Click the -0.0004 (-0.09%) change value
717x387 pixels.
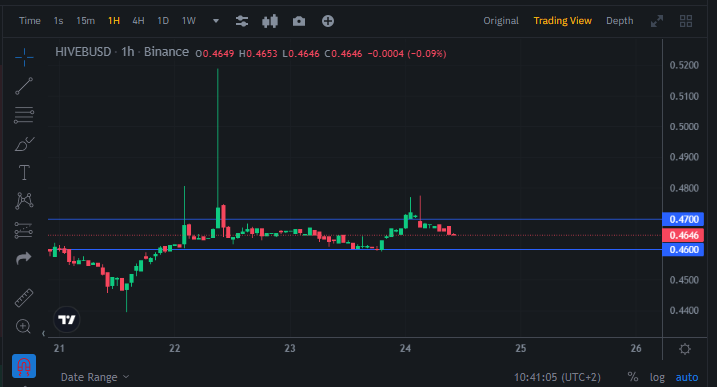[x=407, y=54]
